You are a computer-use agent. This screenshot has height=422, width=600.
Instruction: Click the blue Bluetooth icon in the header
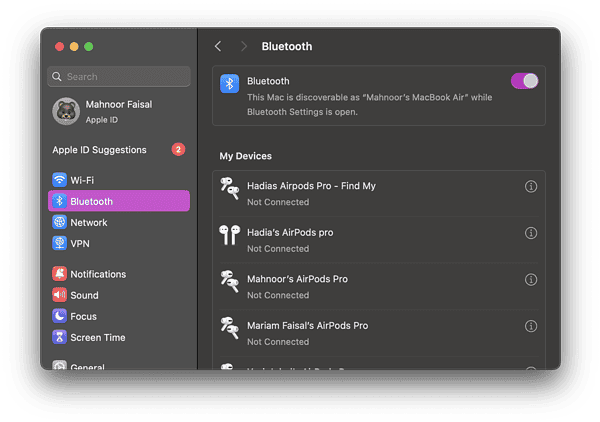[x=230, y=82]
